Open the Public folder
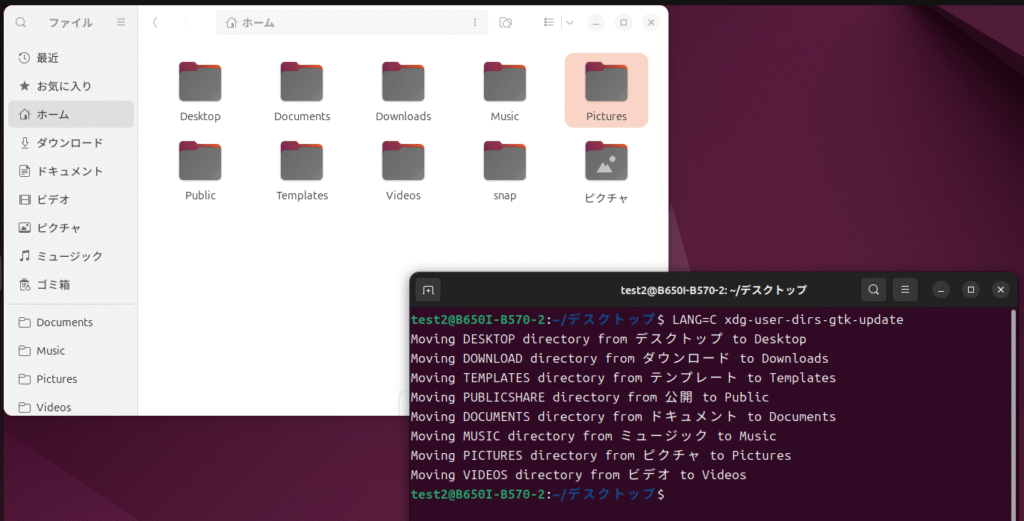Screen dimensions: 1024x521 click(x=200, y=170)
